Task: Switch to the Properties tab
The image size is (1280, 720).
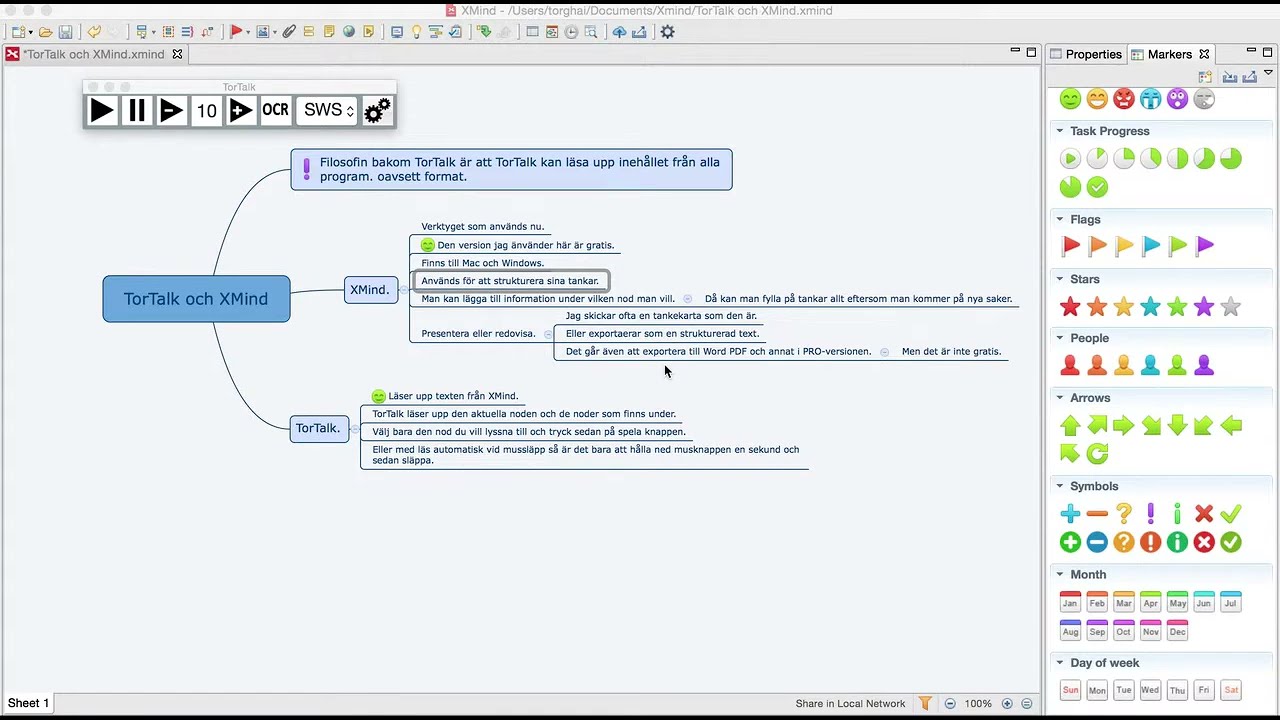Action: coord(1086,54)
